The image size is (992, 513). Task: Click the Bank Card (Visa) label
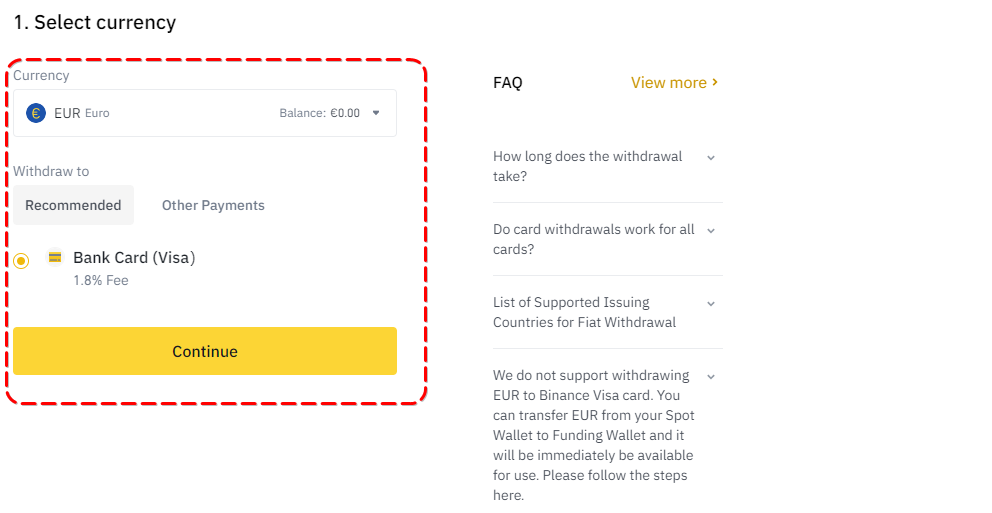pyautogui.click(x=134, y=258)
